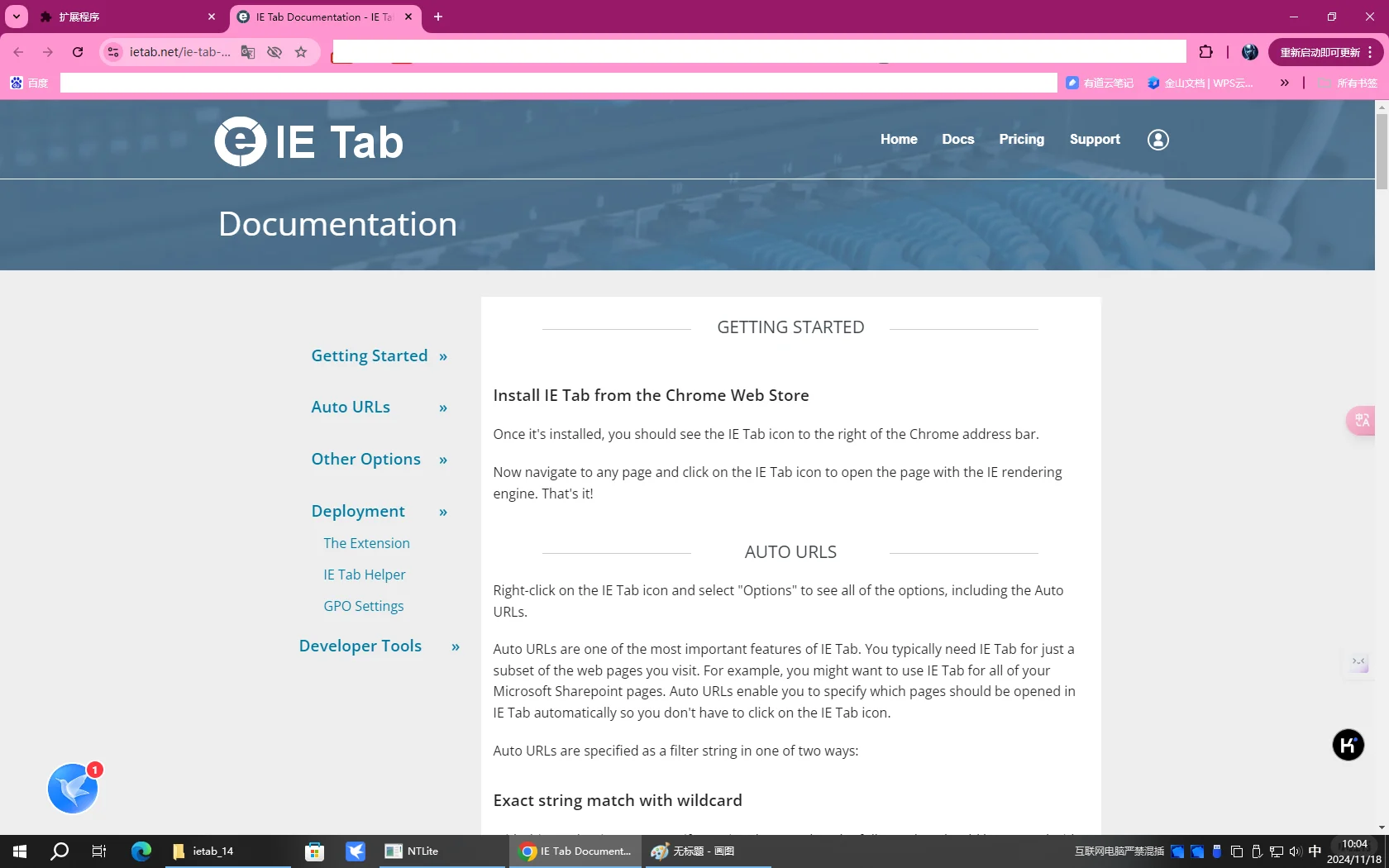The height and width of the screenshot is (868, 1389).
Task: Jump to Auto URLs section in sidebar
Action: click(351, 407)
